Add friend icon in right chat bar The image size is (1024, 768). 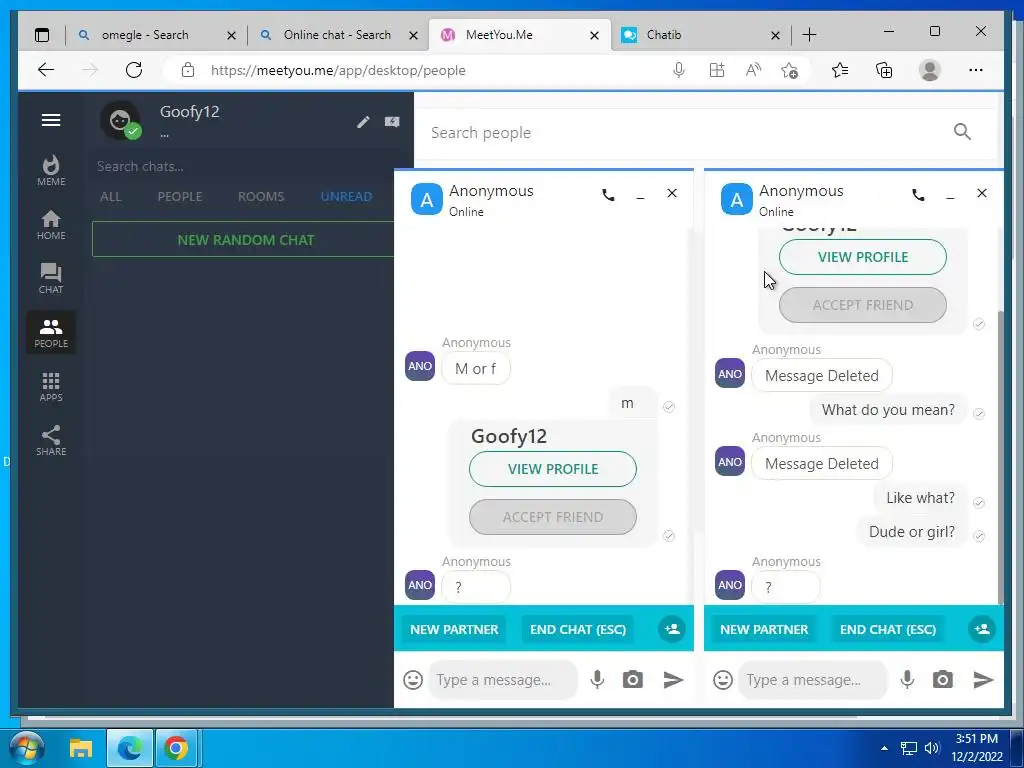coord(982,629)
